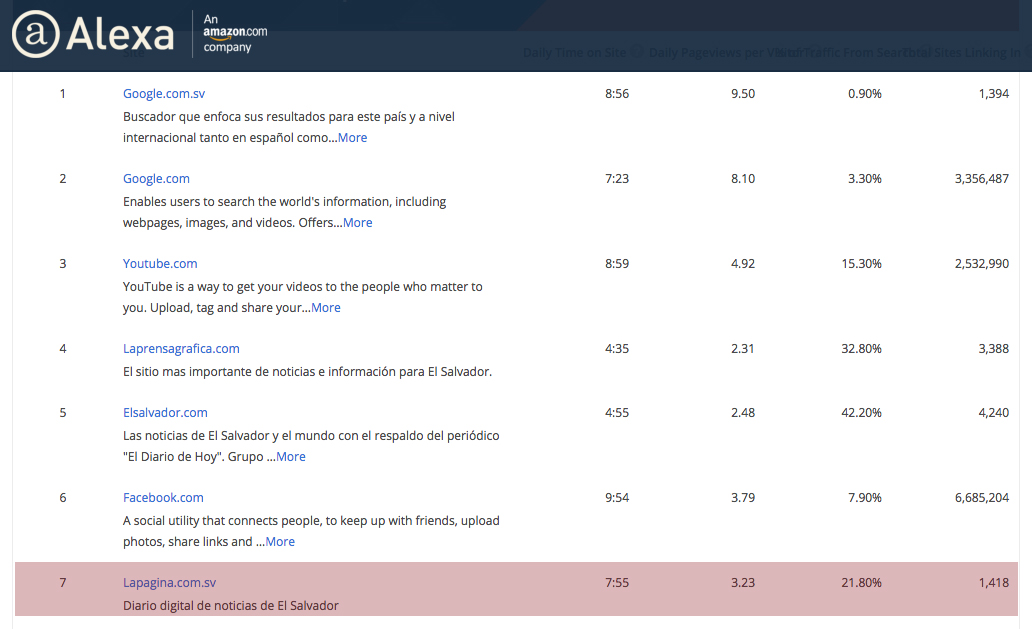This screenshot has height=629, width=1032.
Task: Open the Google.com site link
Action: [156, 179]
